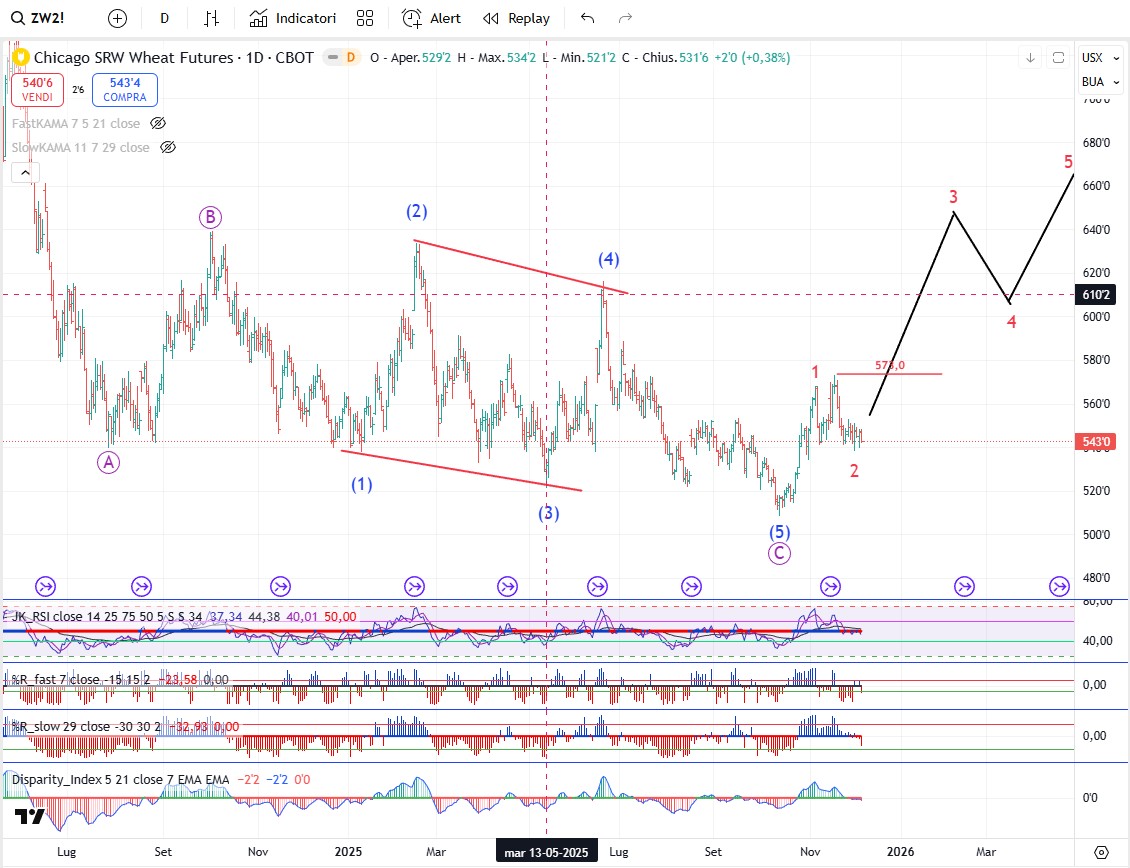This screenshot has width=1130, height=868.
Task: Click the add symbol plus icon
Action: 117,18
